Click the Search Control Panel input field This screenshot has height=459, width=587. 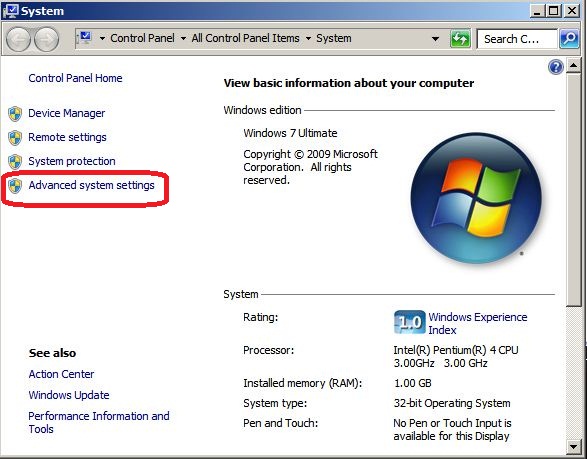(517, 39)
